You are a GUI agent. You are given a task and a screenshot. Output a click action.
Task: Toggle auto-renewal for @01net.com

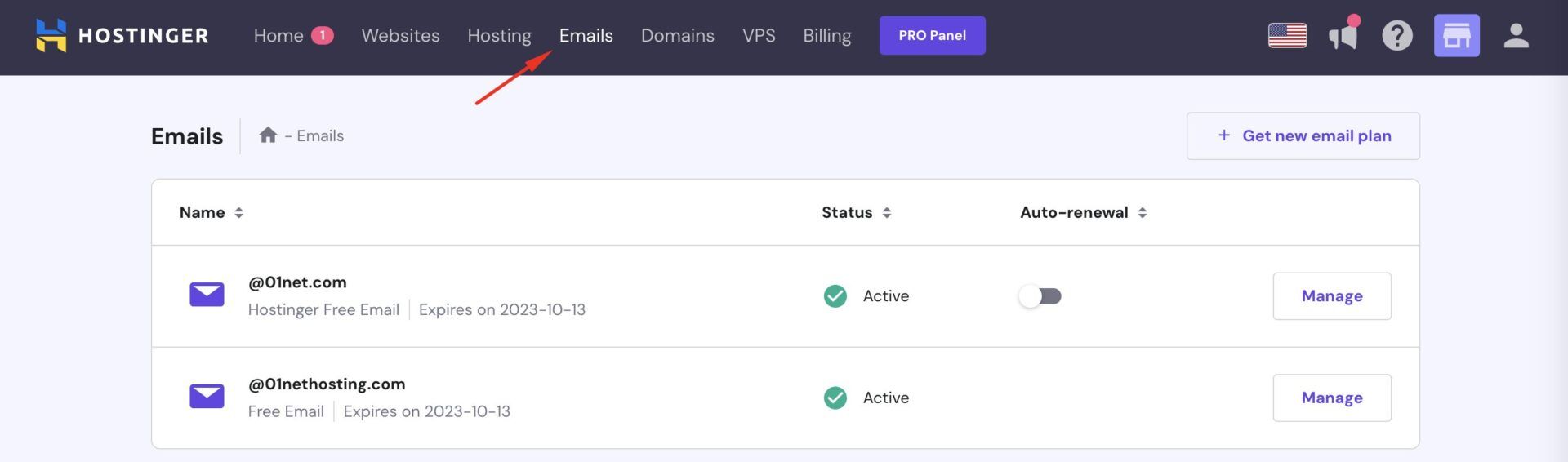click(x=1040, y=295)
